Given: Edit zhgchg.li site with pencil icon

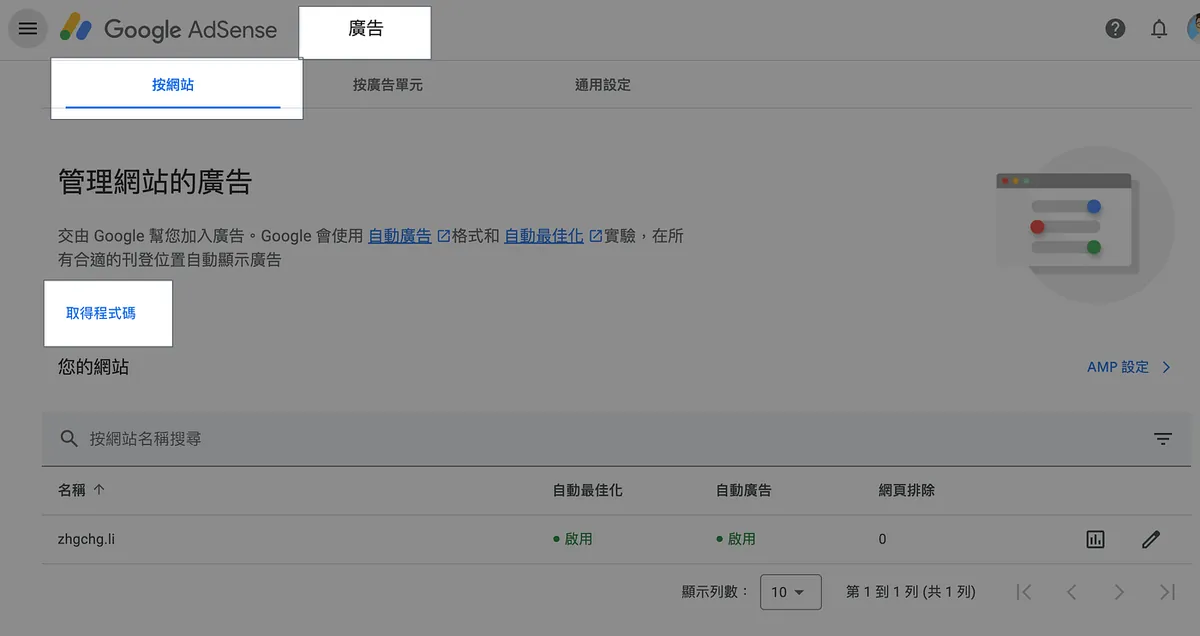Looking at the screenshot, I should [x=1151, y=540].
